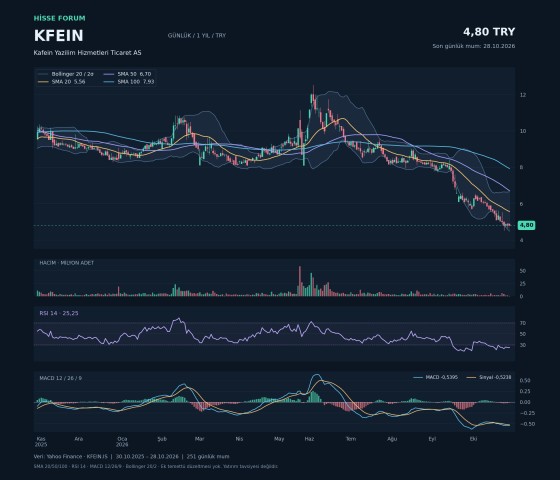Click the Ağu month axis label
Screen dimensions: 560x480
392,439
